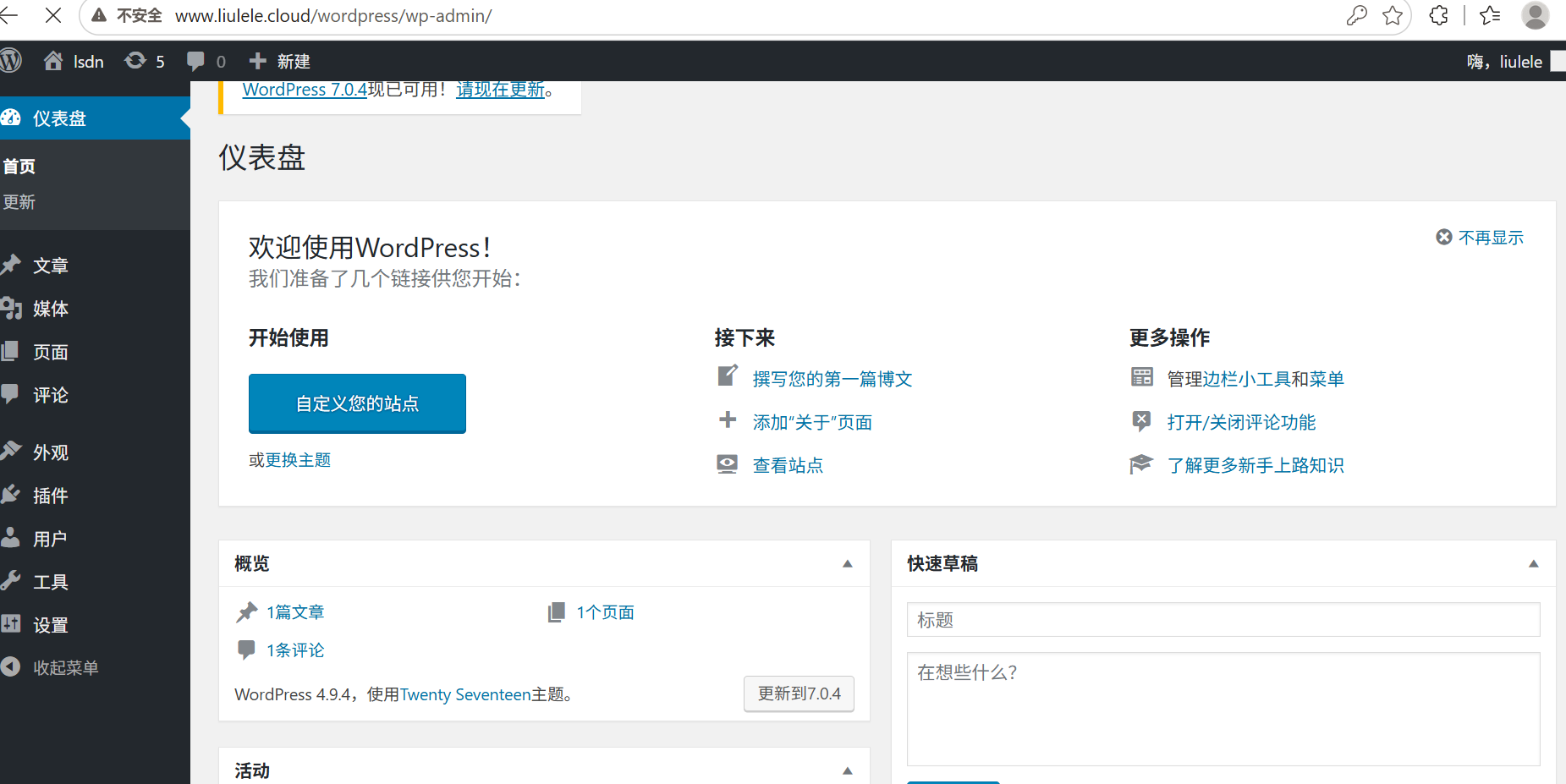Click the widgets icon beside 管理边栏小工具和菜单

pyautogui.click(x=1142, y=377)
